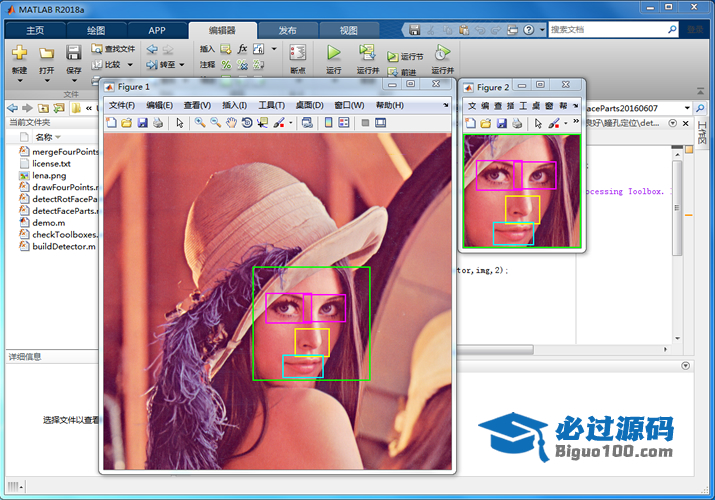Expand the 保存 dropdown arrow
Screen dimensions: 715x500
point(74,81)
